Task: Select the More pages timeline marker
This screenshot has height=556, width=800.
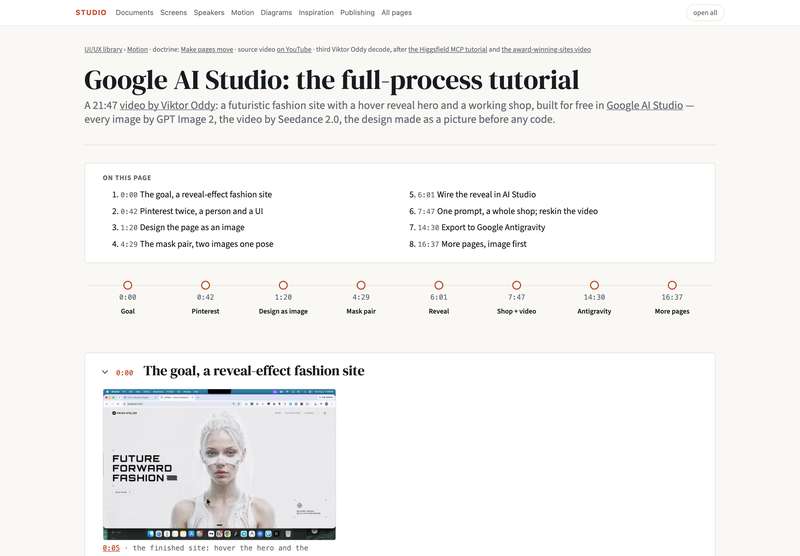Action: coord(672,285)
